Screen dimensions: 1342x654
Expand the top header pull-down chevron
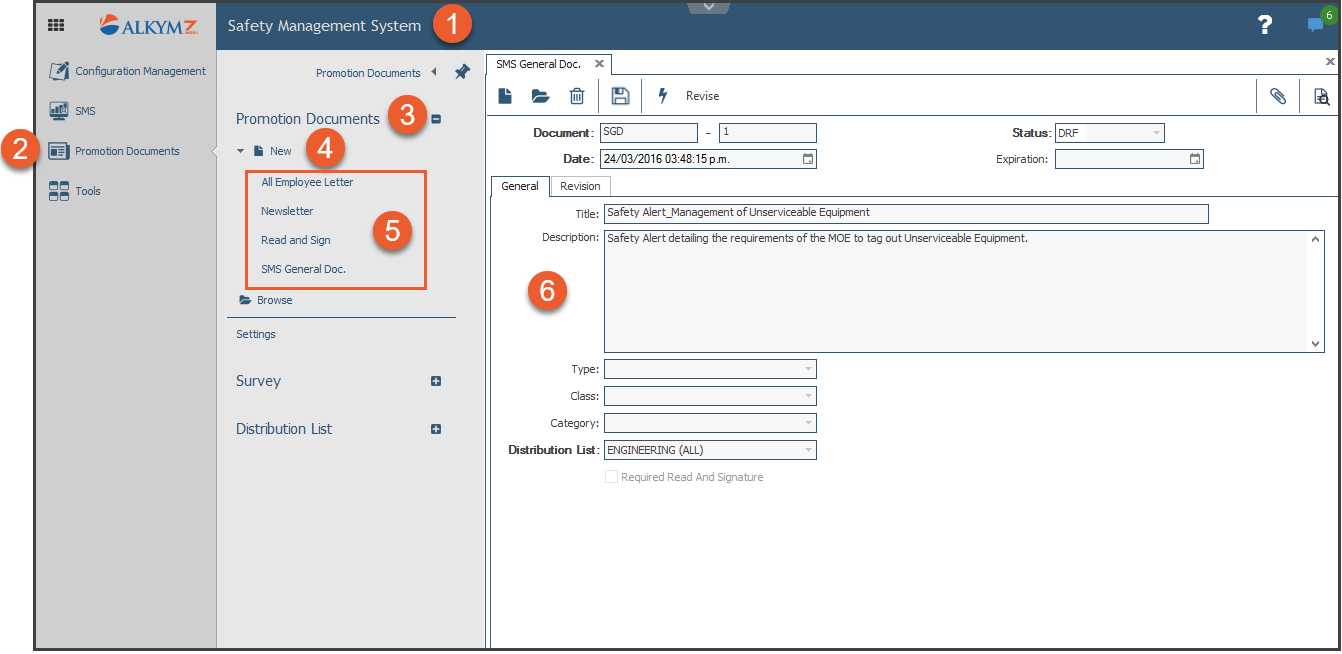click(x=709, y=7)
